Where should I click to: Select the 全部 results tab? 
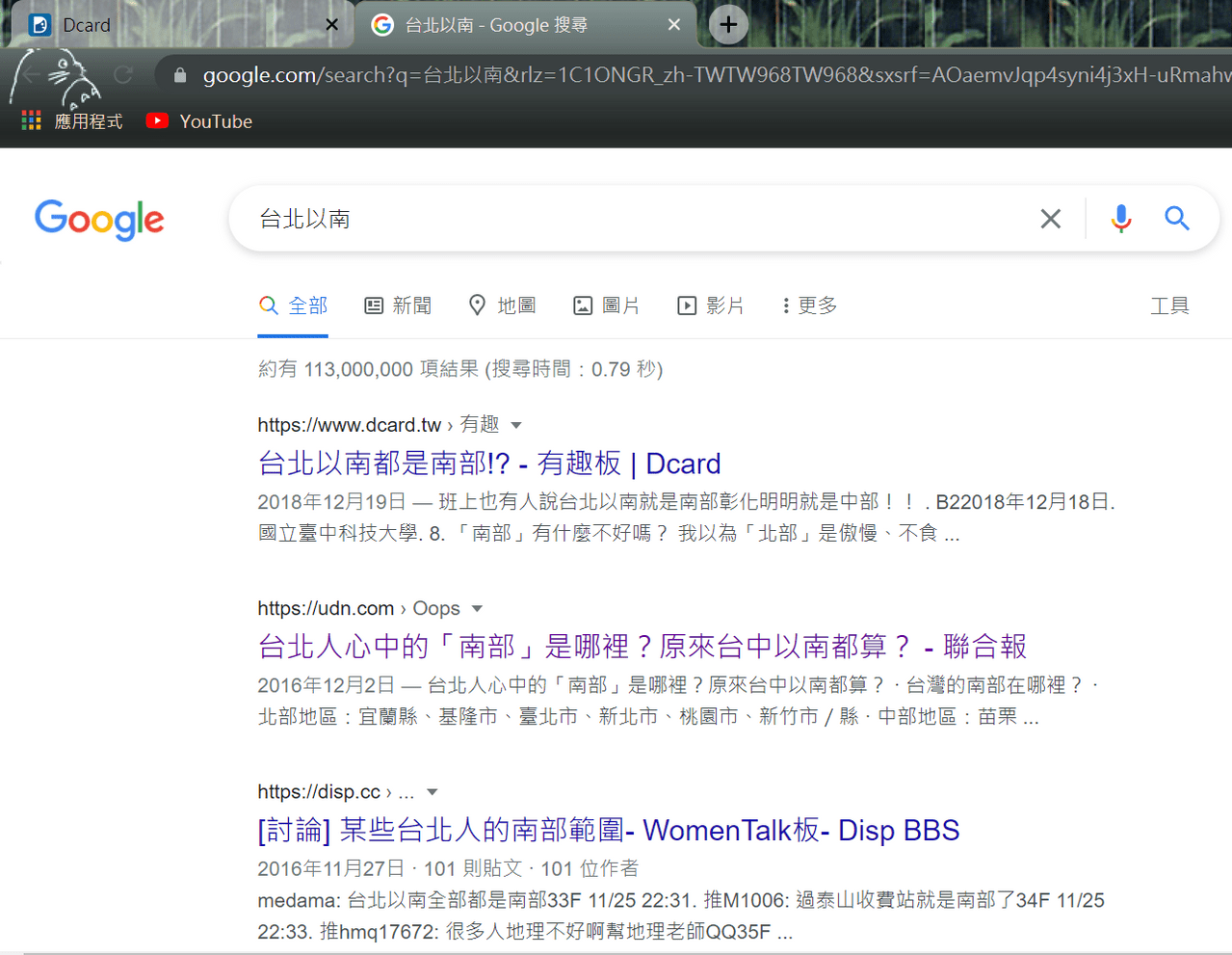pos(293,305)
